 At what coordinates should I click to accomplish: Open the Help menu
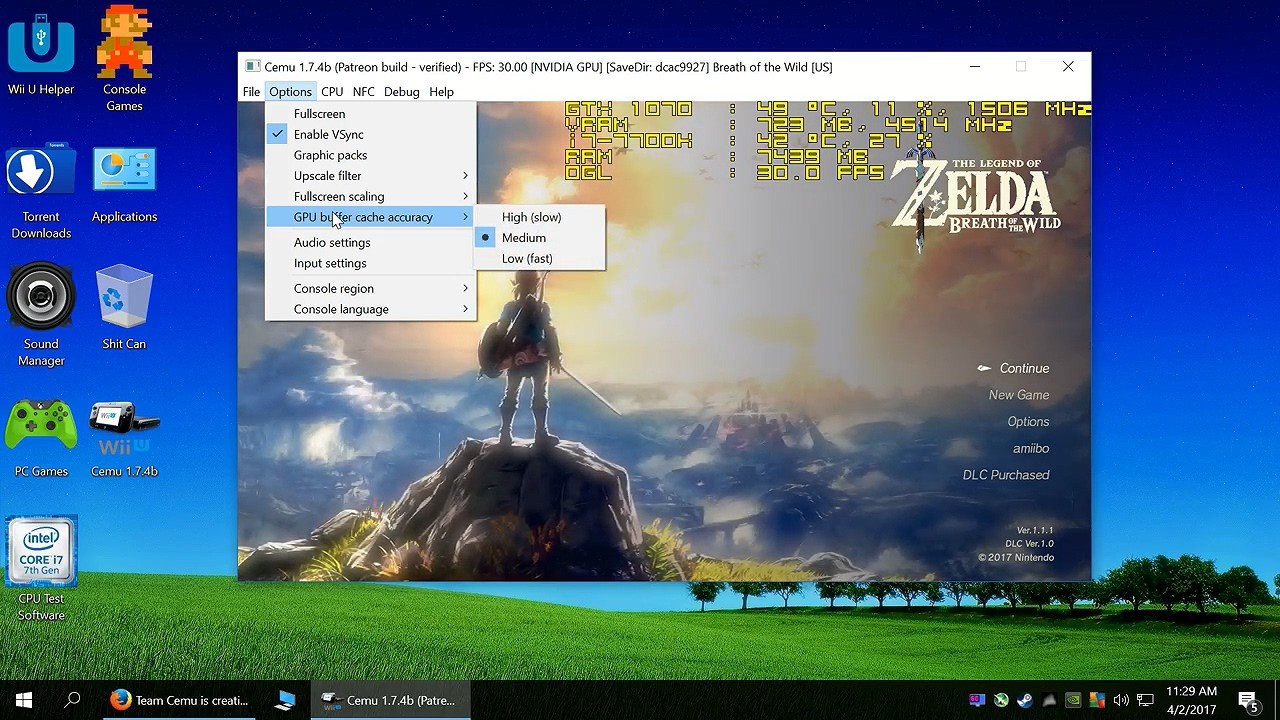point(441,92)
